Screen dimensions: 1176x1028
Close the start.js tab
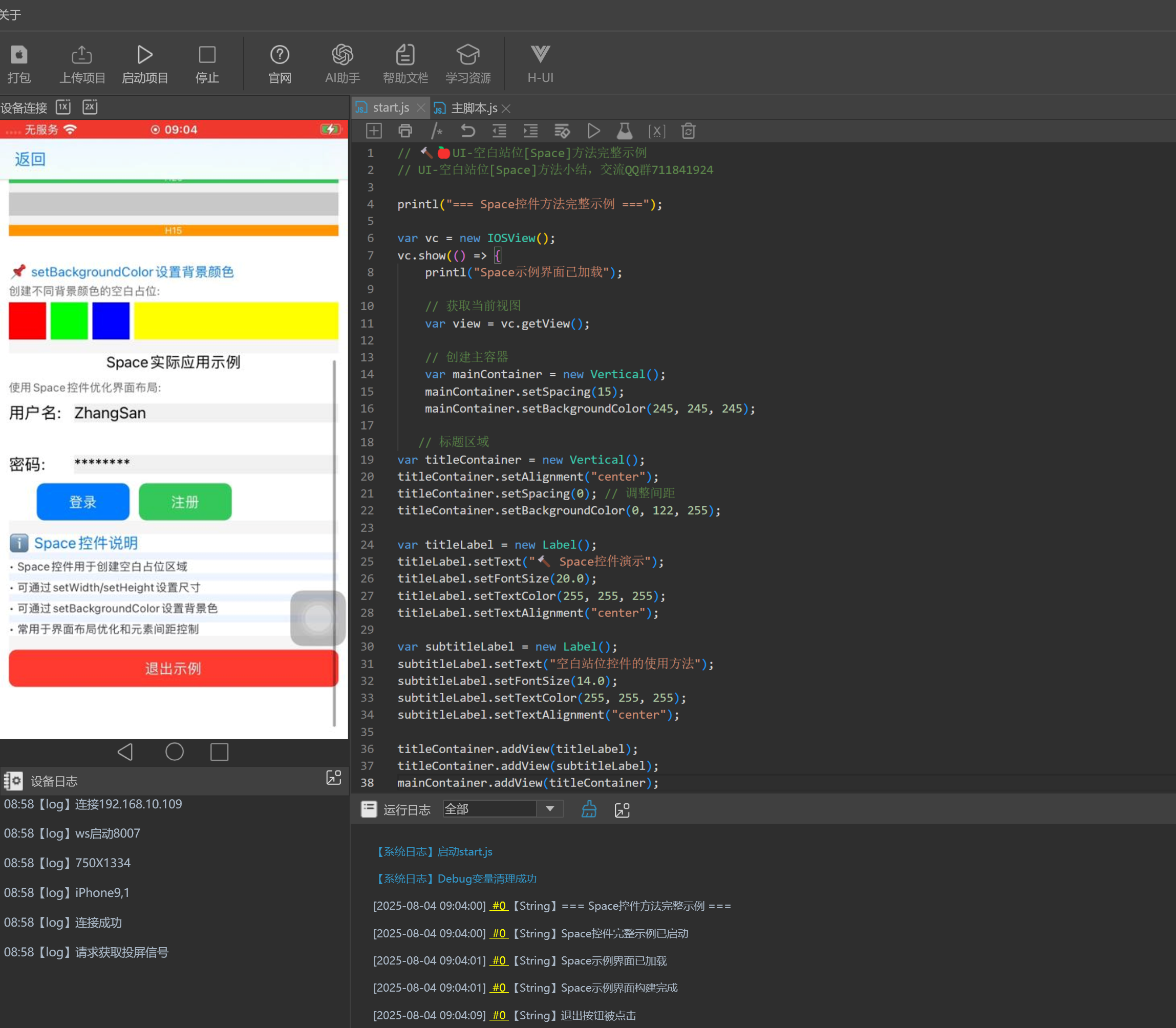click(421, 108)
